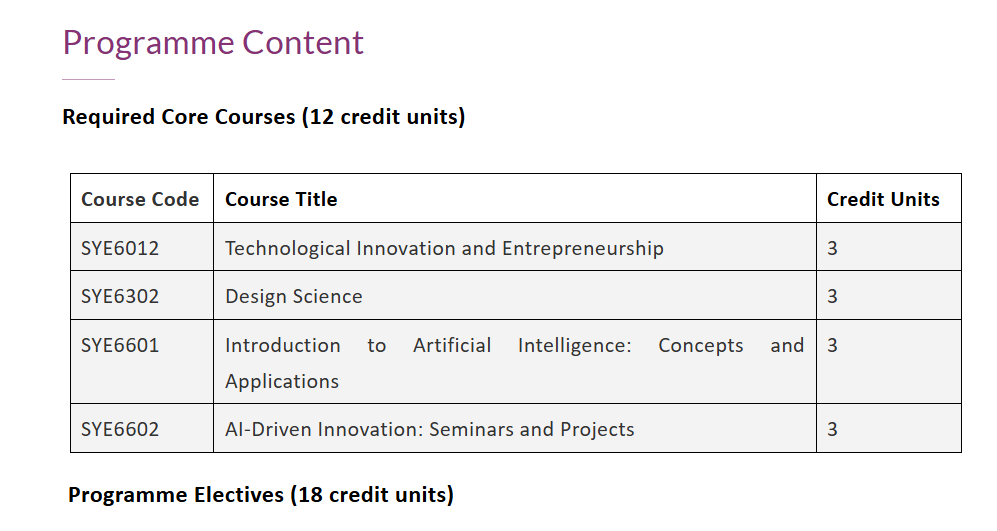Image resolution: width=997 pixels, height=531 pixels.
Task: Select course code SYE6302 cell
Action: 120,297
